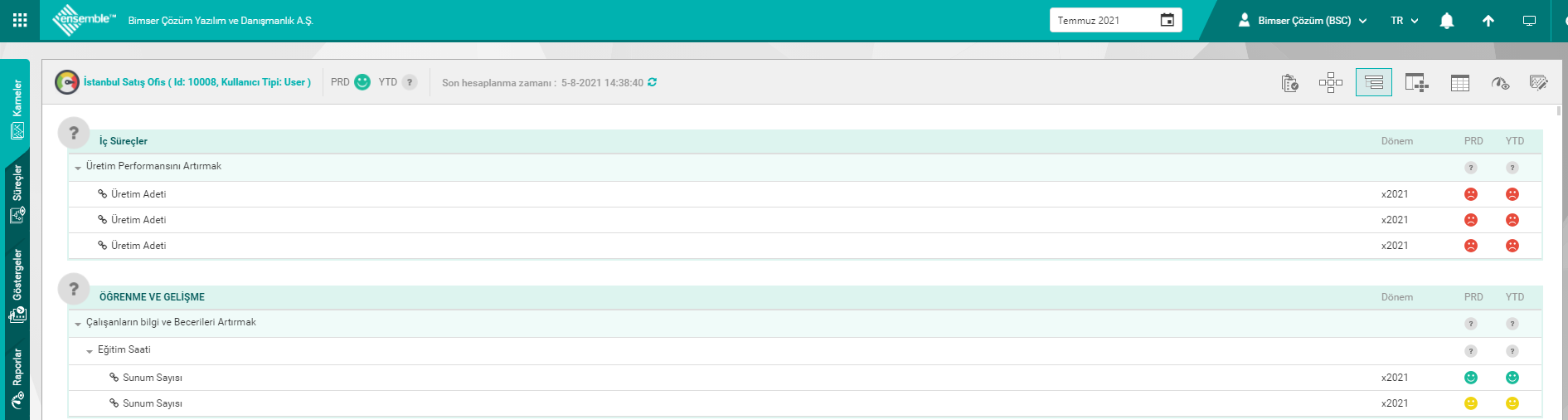The image size is (1568, 420).
Task: Open the gauge with eye view icon
Action: click(1500, 82)
